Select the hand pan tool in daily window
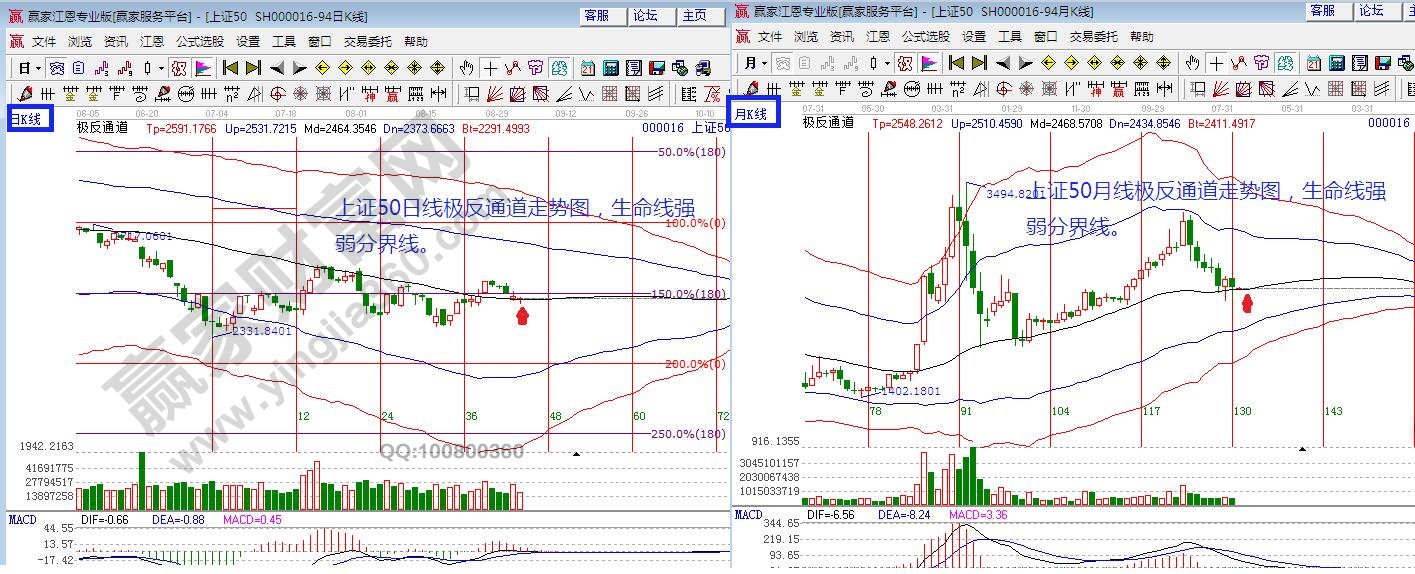 coord(466,68)
